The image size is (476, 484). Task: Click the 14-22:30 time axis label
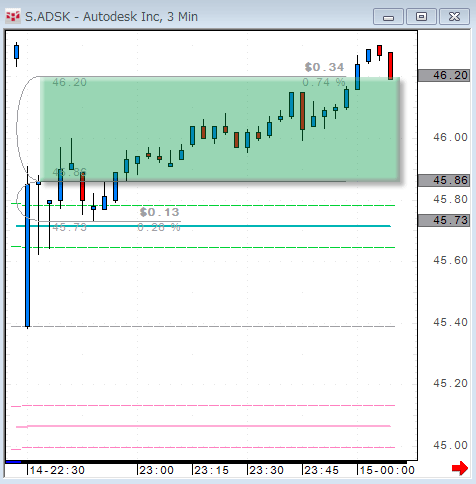pos(57,470)
